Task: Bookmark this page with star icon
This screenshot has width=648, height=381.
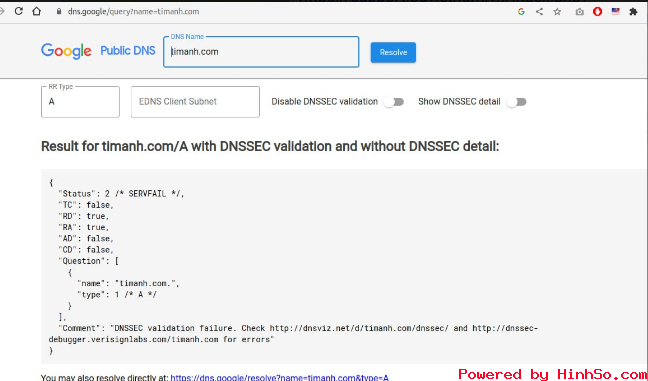Action: 557,12
